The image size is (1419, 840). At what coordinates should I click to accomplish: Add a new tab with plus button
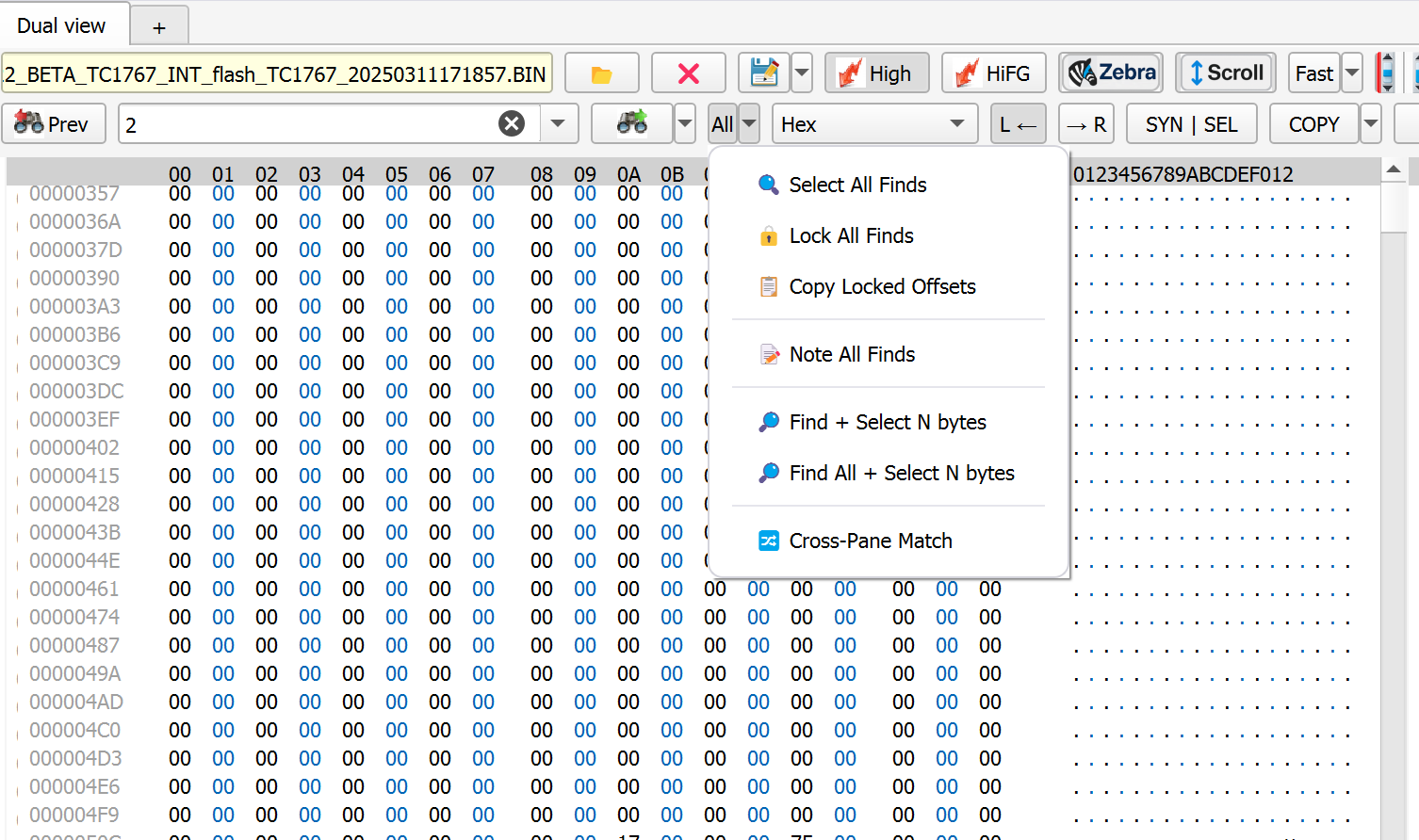(159, 27)
